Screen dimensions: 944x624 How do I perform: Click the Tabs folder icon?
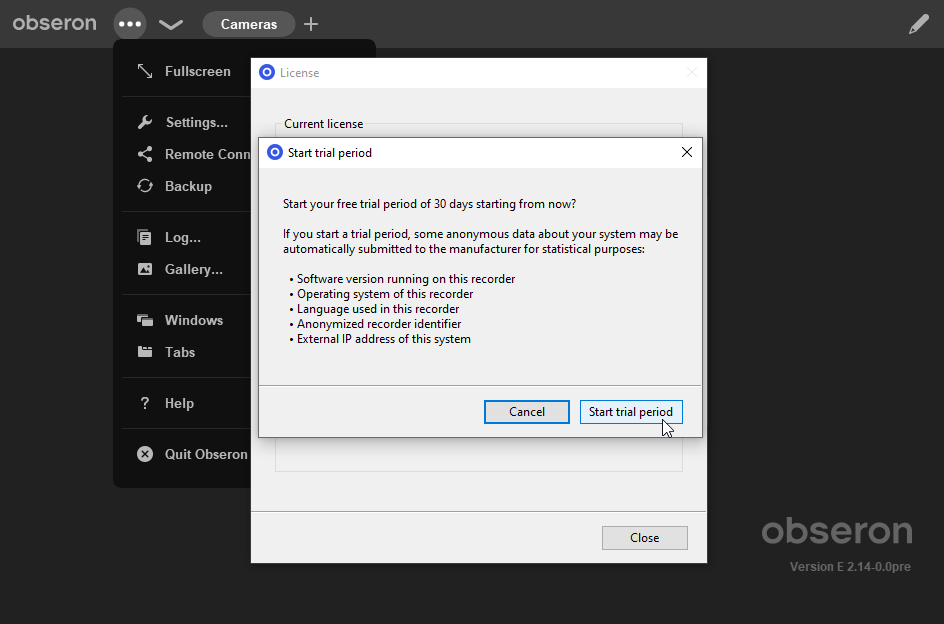tap(145, 352)
